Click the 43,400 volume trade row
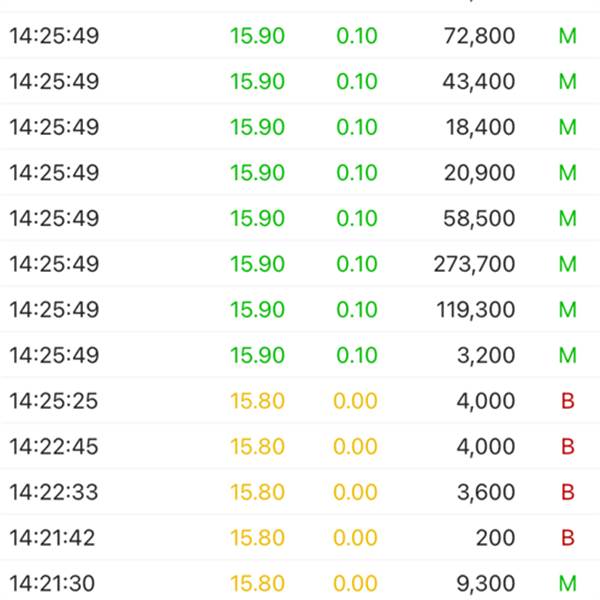The image size is (600, 600). click(478, 82)
